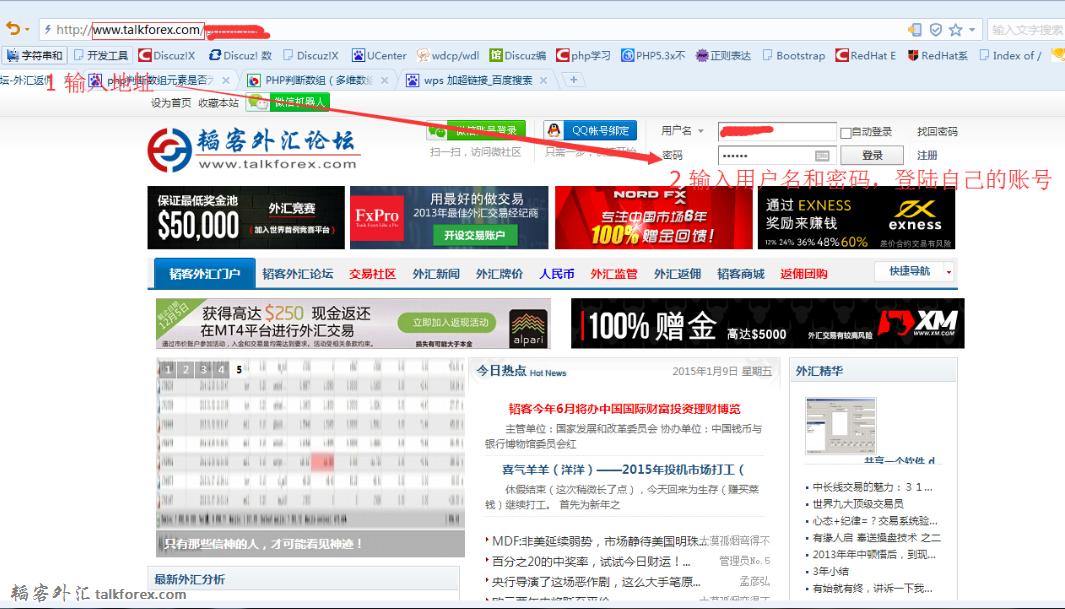Click the 韬客外汇论坛 site logo
This screenshot has height=609, width=1065.
point(253,149)
